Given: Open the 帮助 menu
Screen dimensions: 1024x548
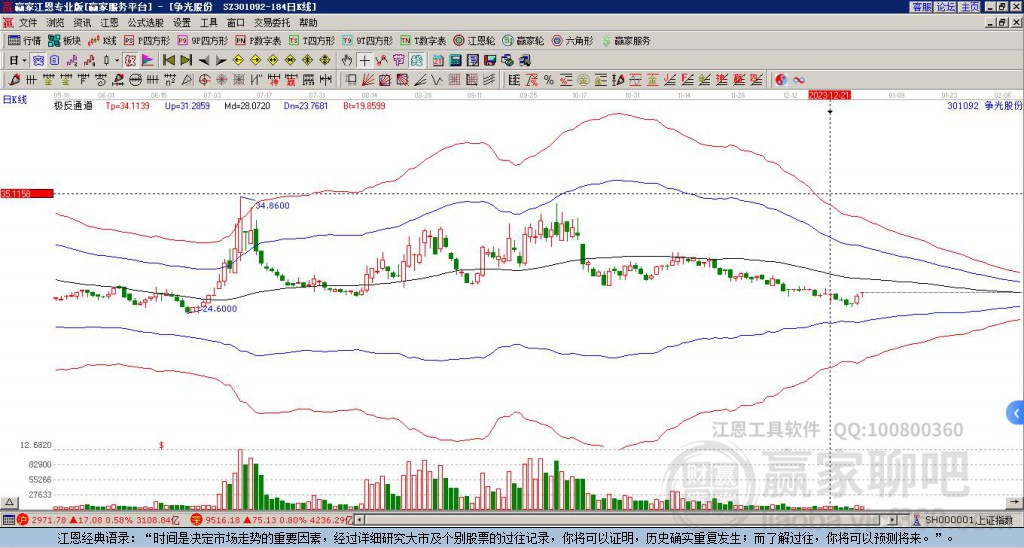Looking at the screenshot, I should coord(308,23).
